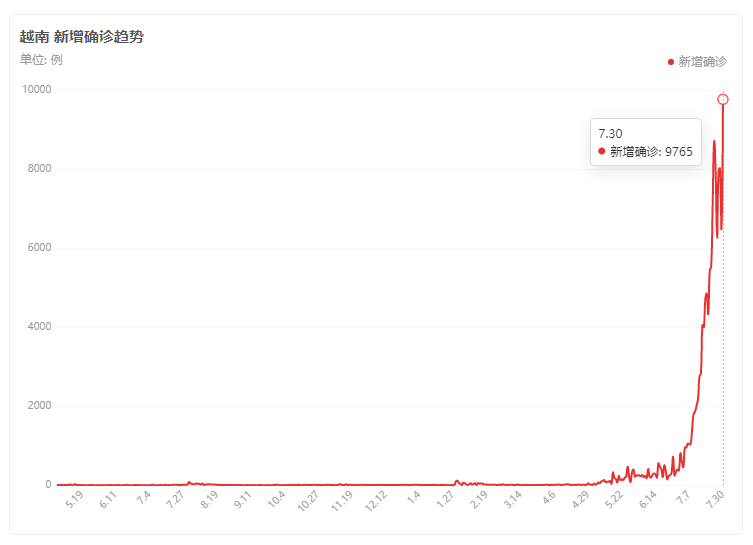Click the 10000 y-axis label
Screen dimensions: 753x545
click(36, 89)
